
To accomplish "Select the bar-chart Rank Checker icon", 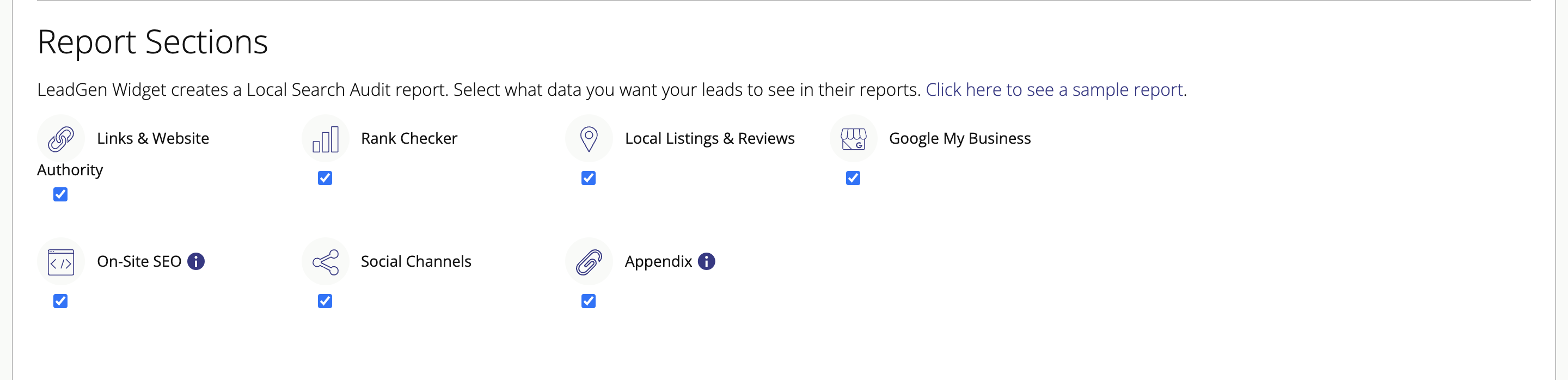I will [x=324, y=138].
